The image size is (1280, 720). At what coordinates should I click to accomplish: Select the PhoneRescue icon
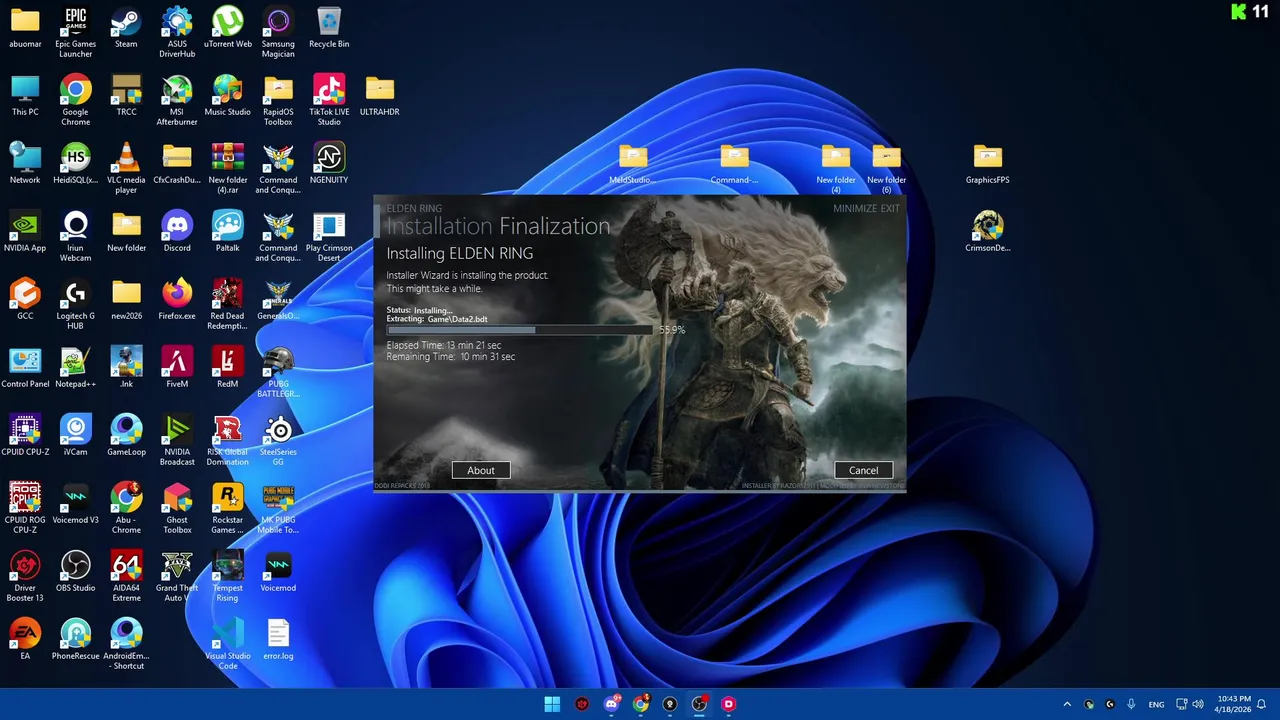75,640
